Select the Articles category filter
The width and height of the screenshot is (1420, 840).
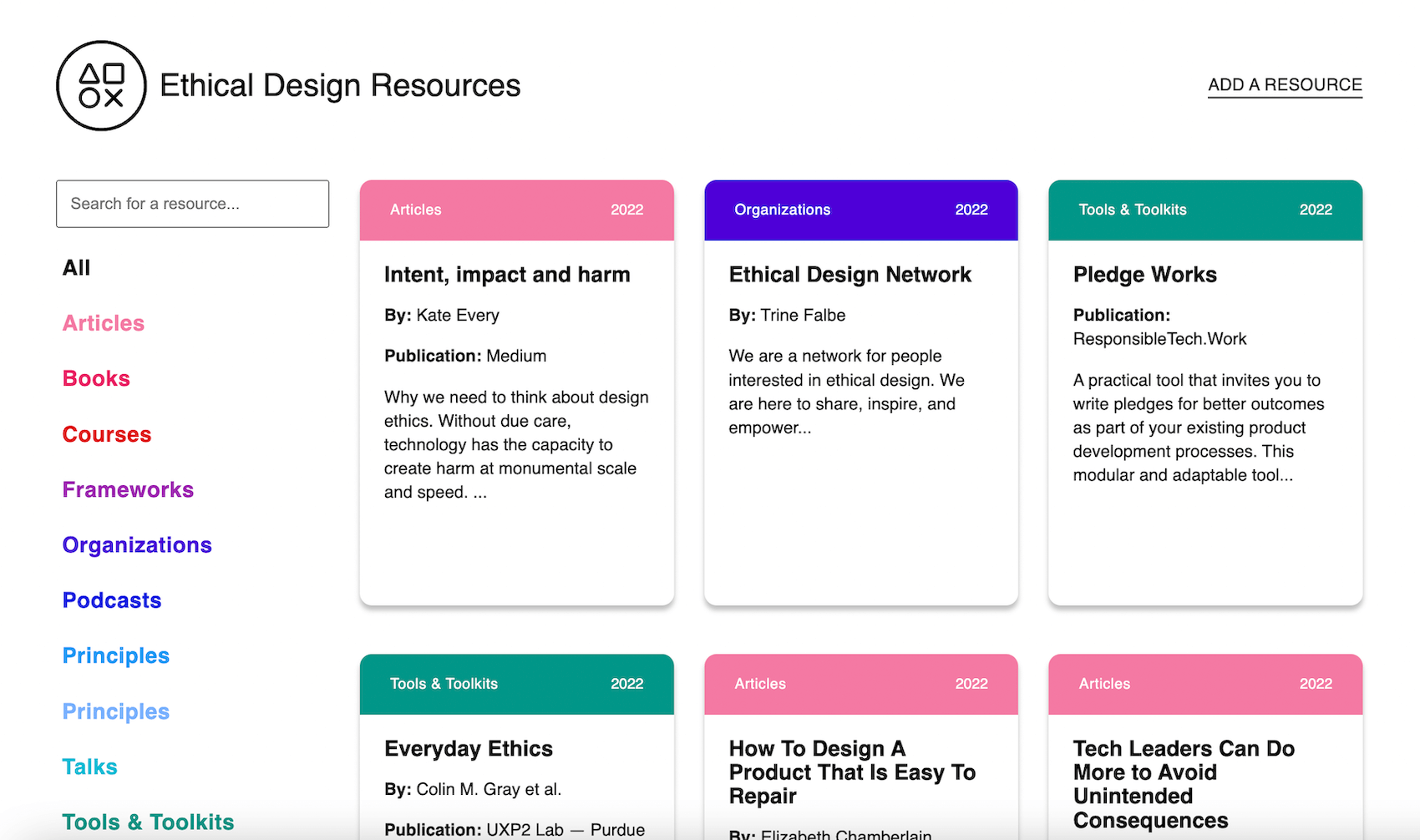(103, 323)
